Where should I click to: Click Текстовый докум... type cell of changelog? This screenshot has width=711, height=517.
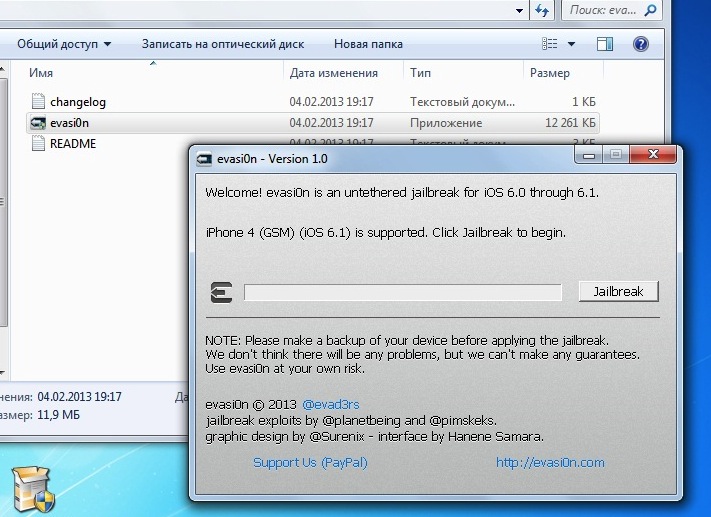(463, 102)
